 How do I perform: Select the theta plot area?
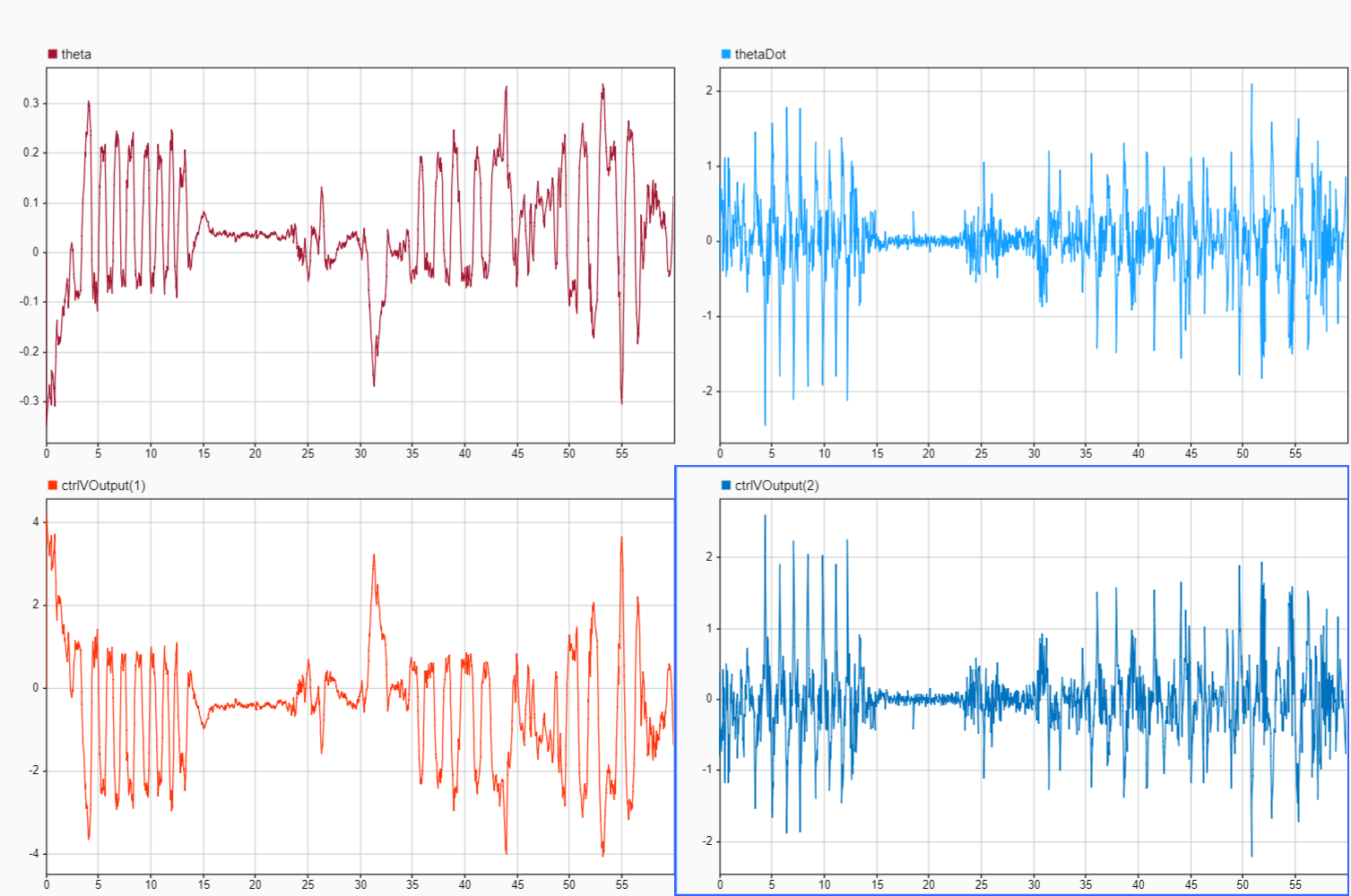(360, 254)
